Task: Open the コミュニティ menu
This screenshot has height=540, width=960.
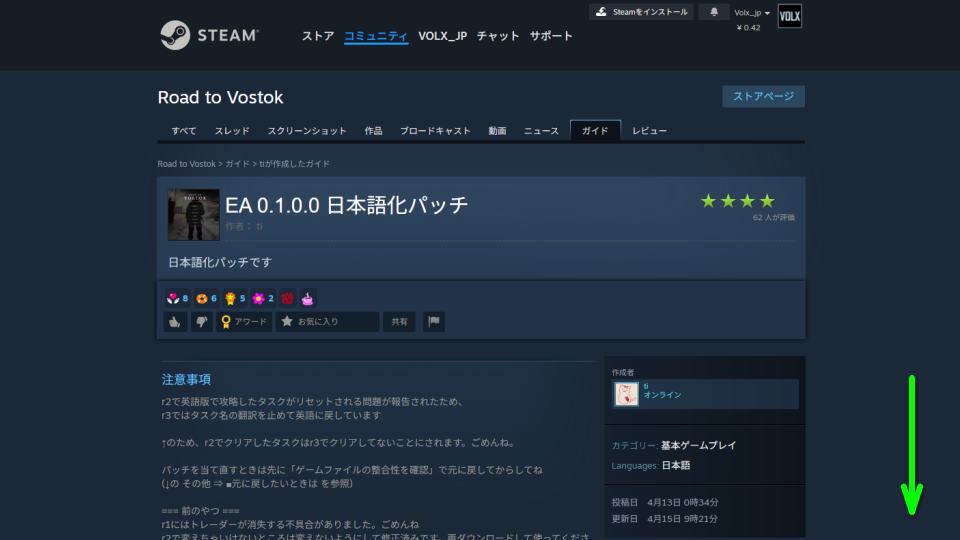Action: [375, 36]
